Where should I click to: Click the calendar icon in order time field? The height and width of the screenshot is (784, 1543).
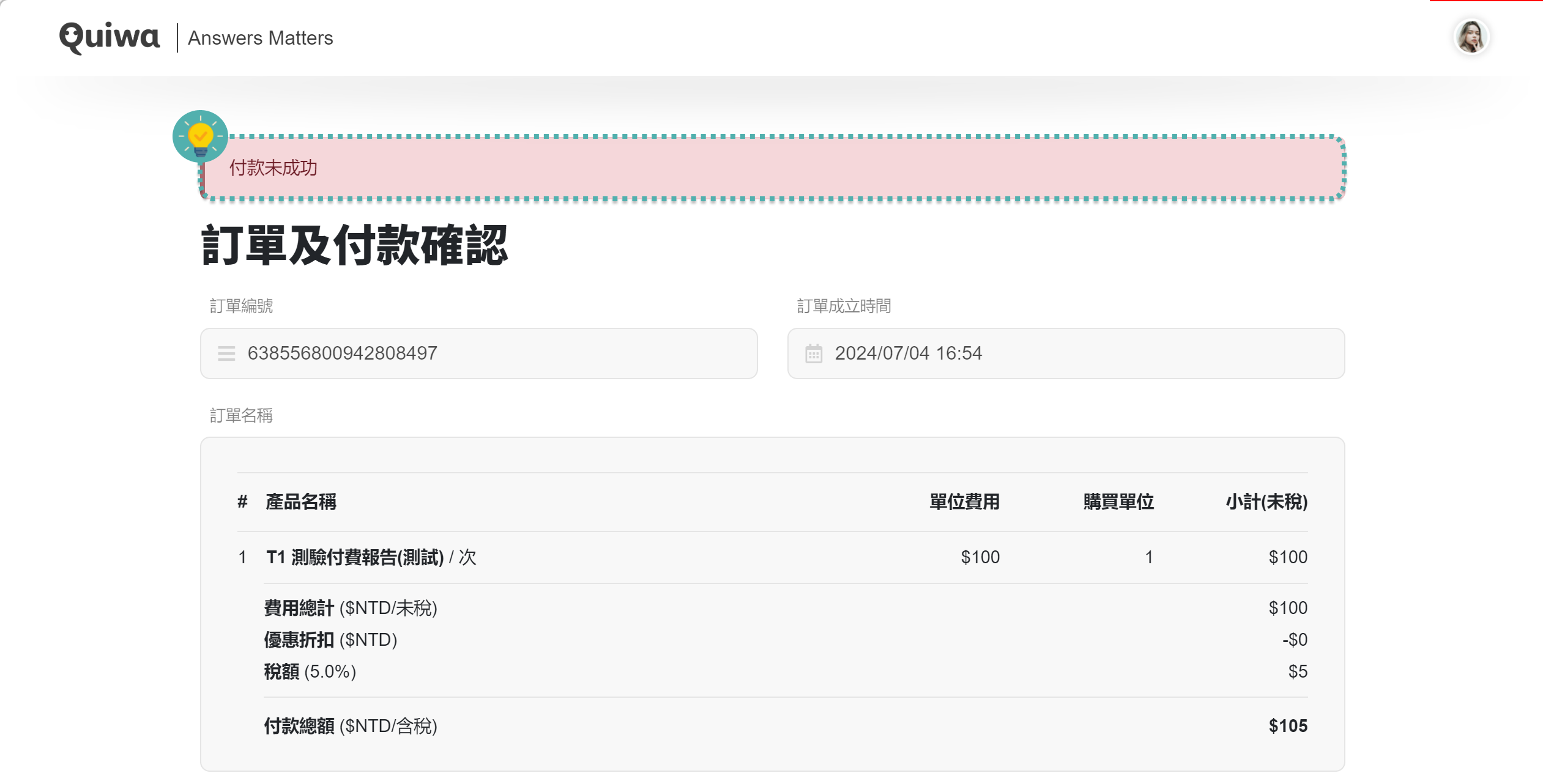tap(814, 353)
